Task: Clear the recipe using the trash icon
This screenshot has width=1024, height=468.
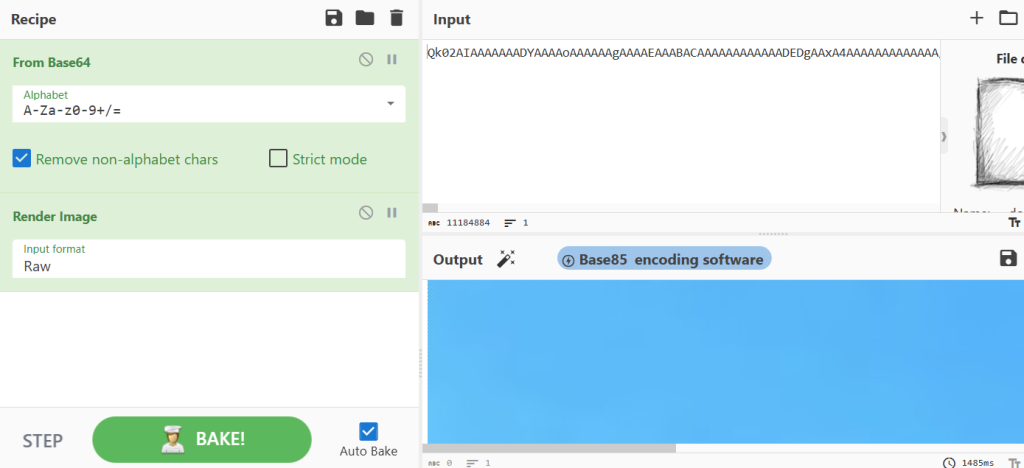Action: 397,18
